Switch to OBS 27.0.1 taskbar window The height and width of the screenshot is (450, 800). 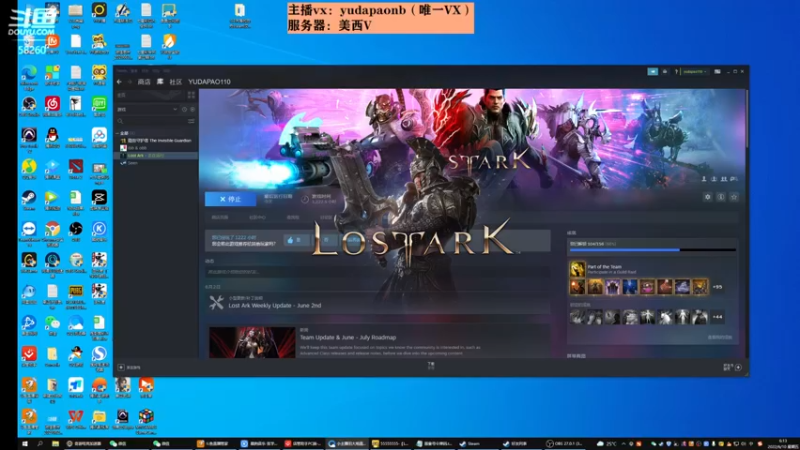coord(564,444)
